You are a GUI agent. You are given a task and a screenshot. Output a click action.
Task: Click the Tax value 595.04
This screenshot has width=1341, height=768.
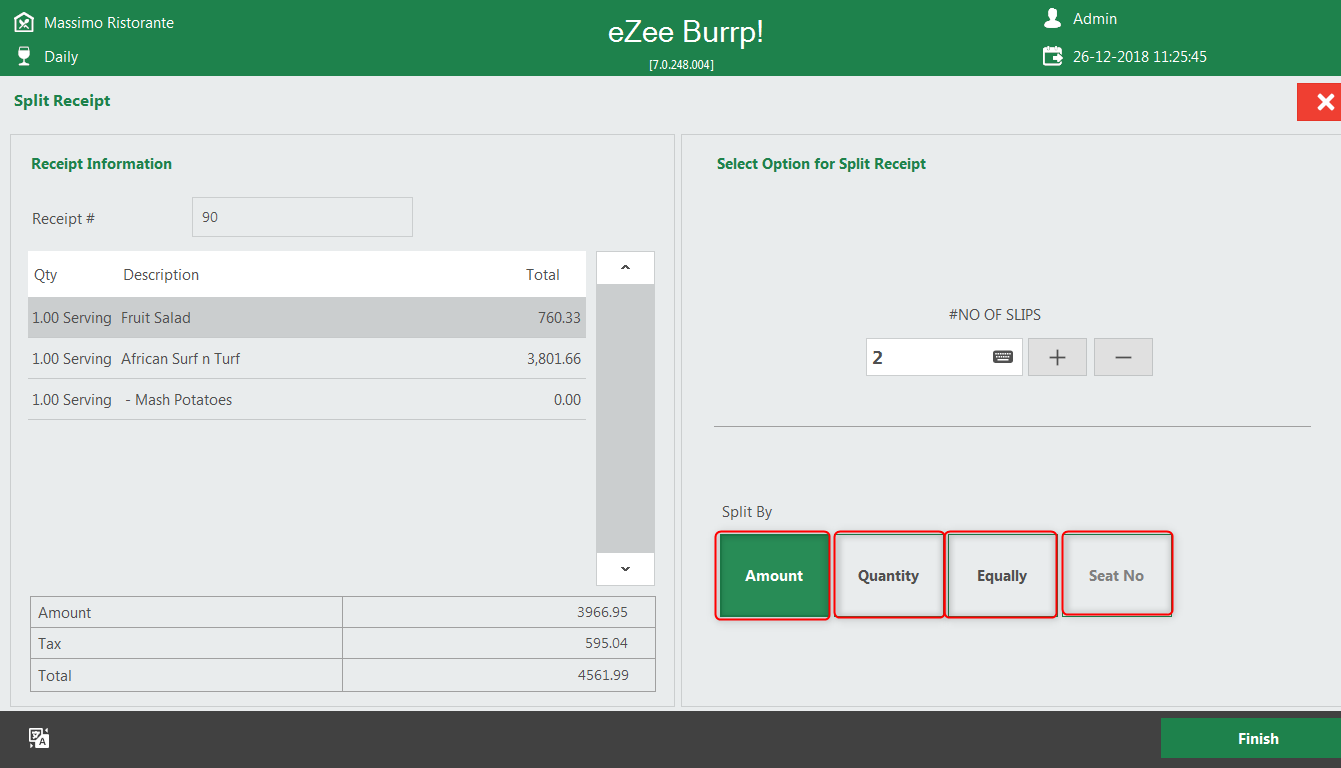[x=607, y=643]
